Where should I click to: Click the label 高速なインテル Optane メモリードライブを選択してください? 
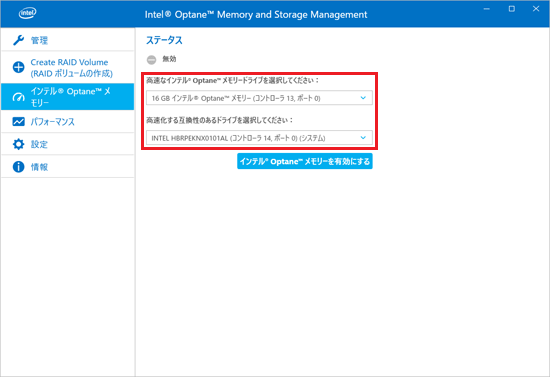(x=233, y=80)
